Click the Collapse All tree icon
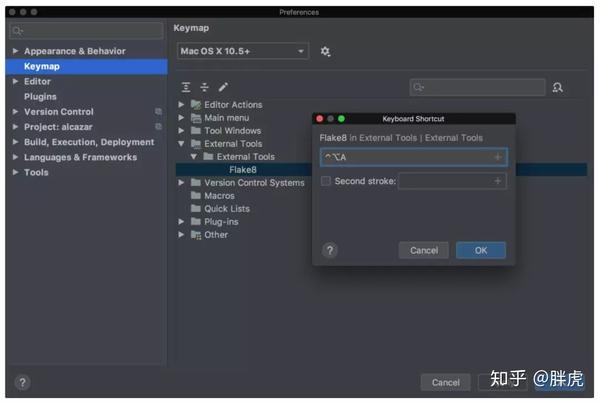Image resolution: width=600 pixels, height=404 pixels. tap(204, 87)
